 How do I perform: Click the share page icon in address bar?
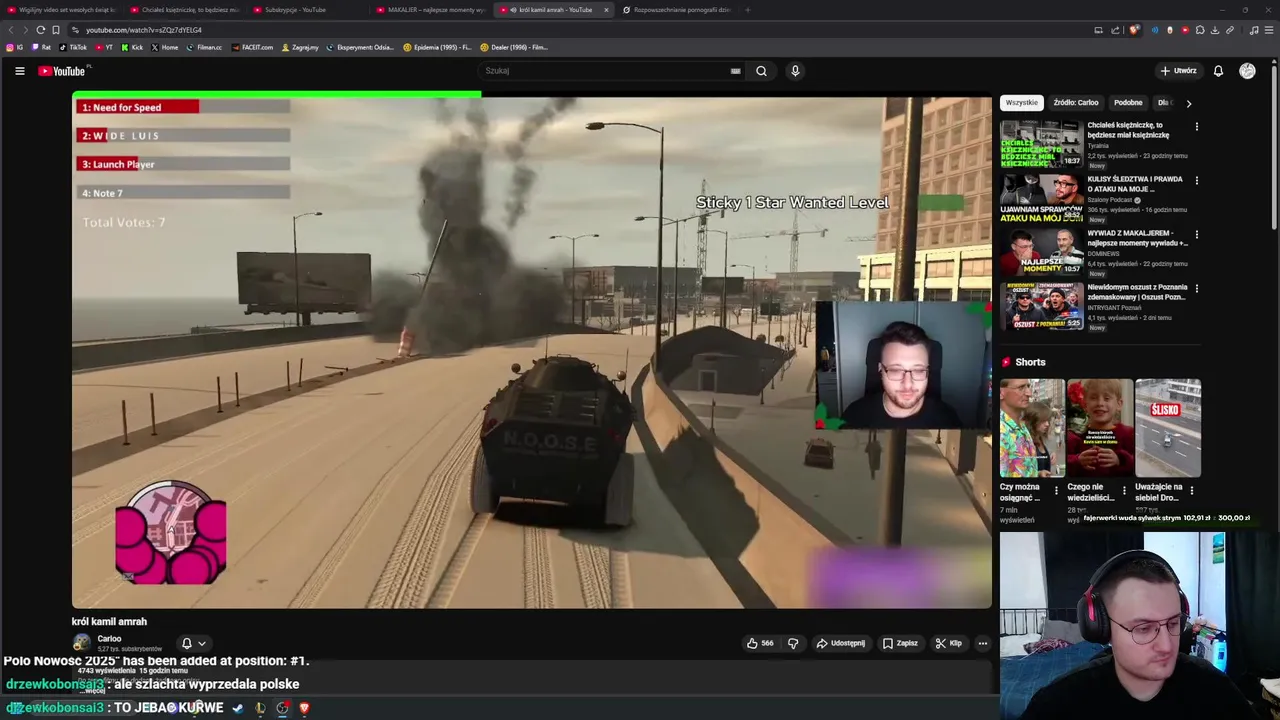(1115, 30)
